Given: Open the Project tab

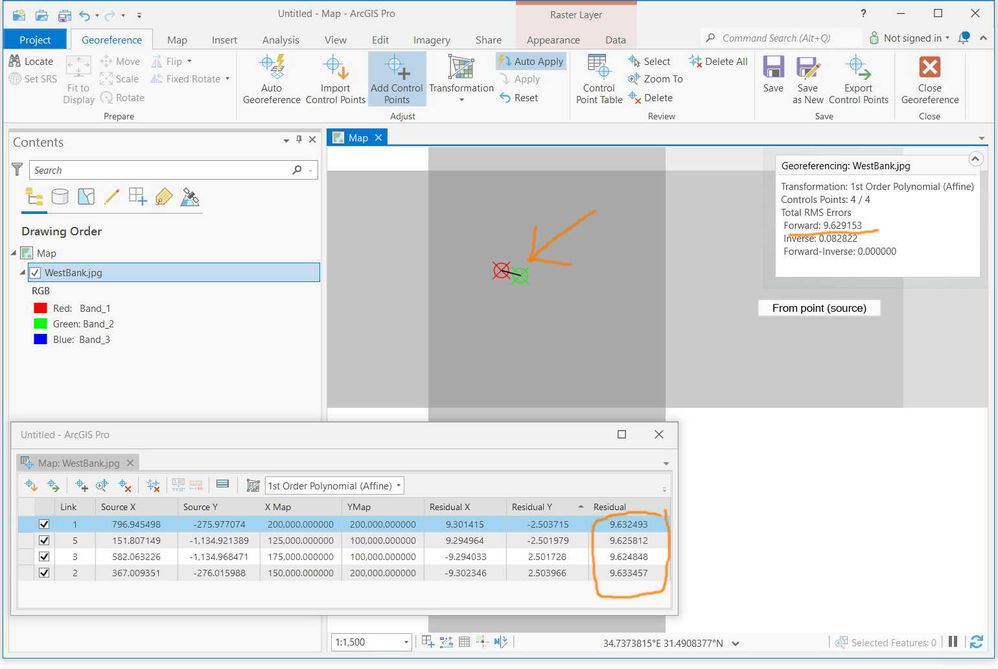Looking at the screenshot, I should pos(34,39).
